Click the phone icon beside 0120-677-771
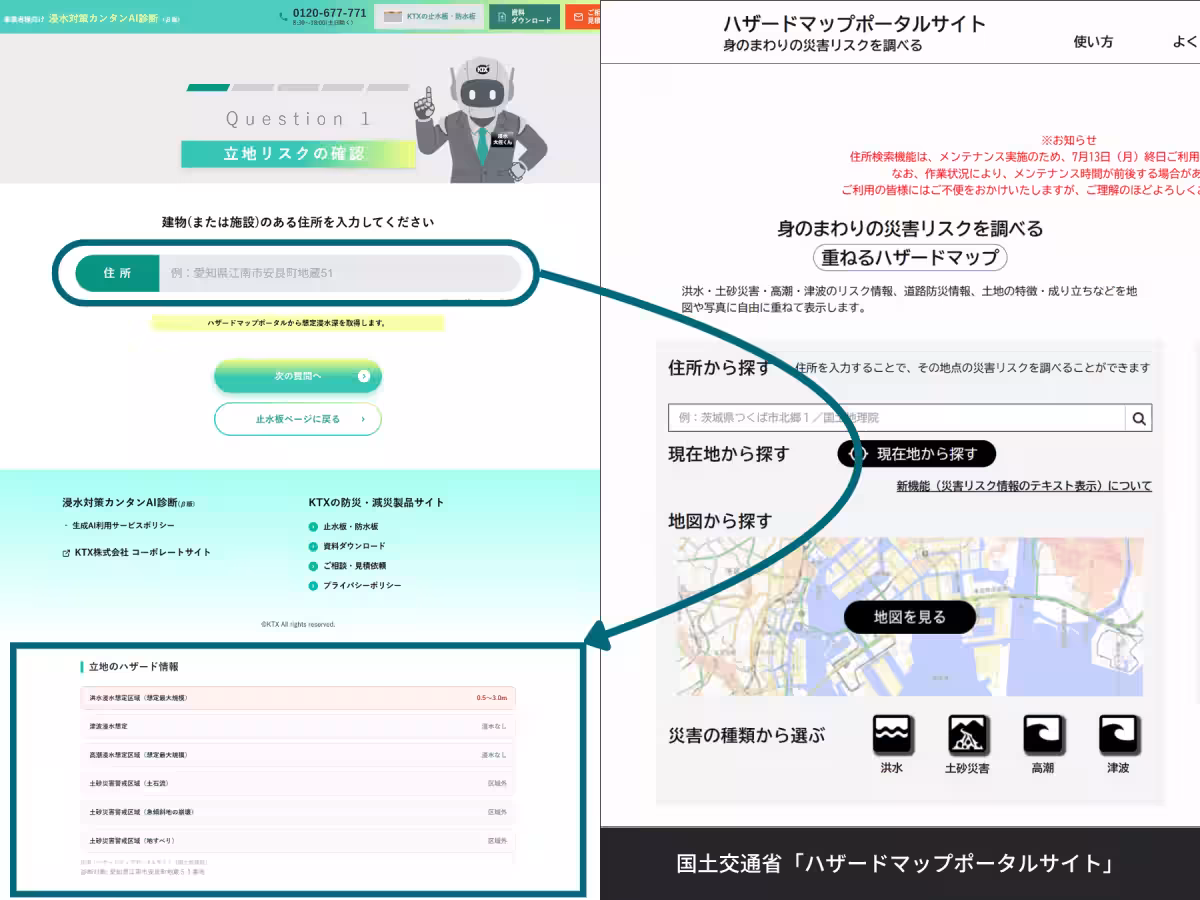This screenshot has height=900, width=1200. coord(284,15)
